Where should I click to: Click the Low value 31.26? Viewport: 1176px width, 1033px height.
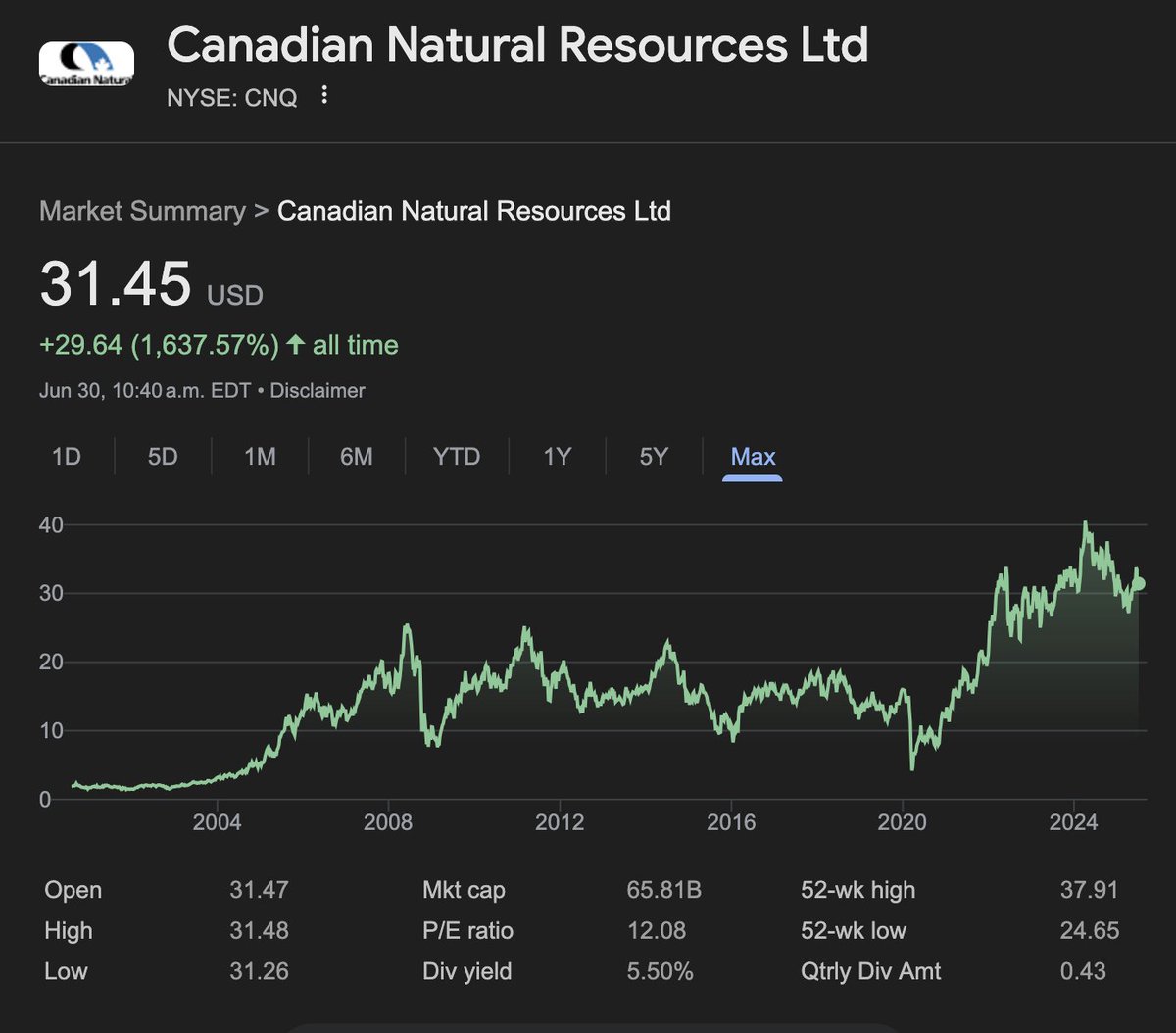point(259,972)
